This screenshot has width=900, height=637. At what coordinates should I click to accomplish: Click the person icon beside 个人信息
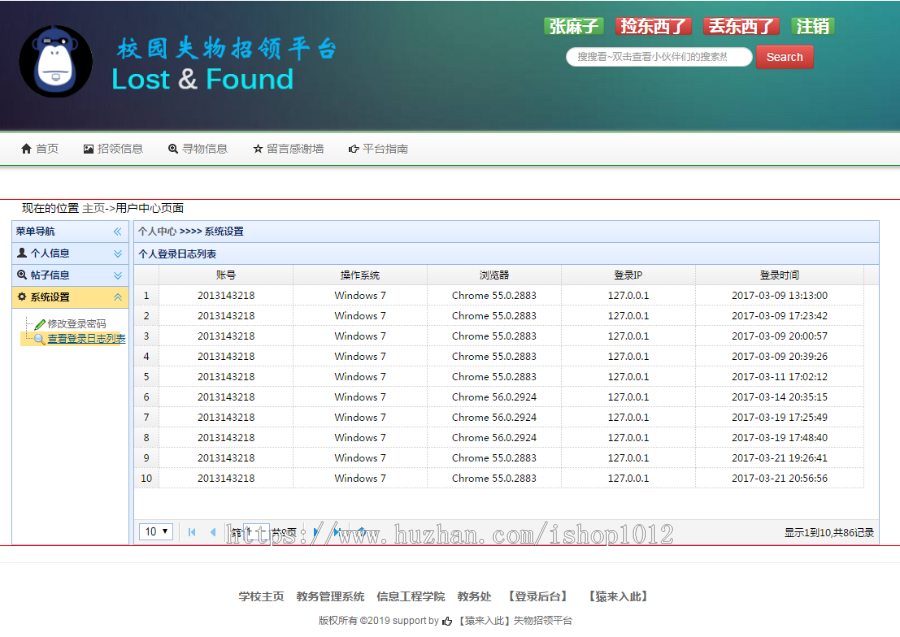point(21,253)
